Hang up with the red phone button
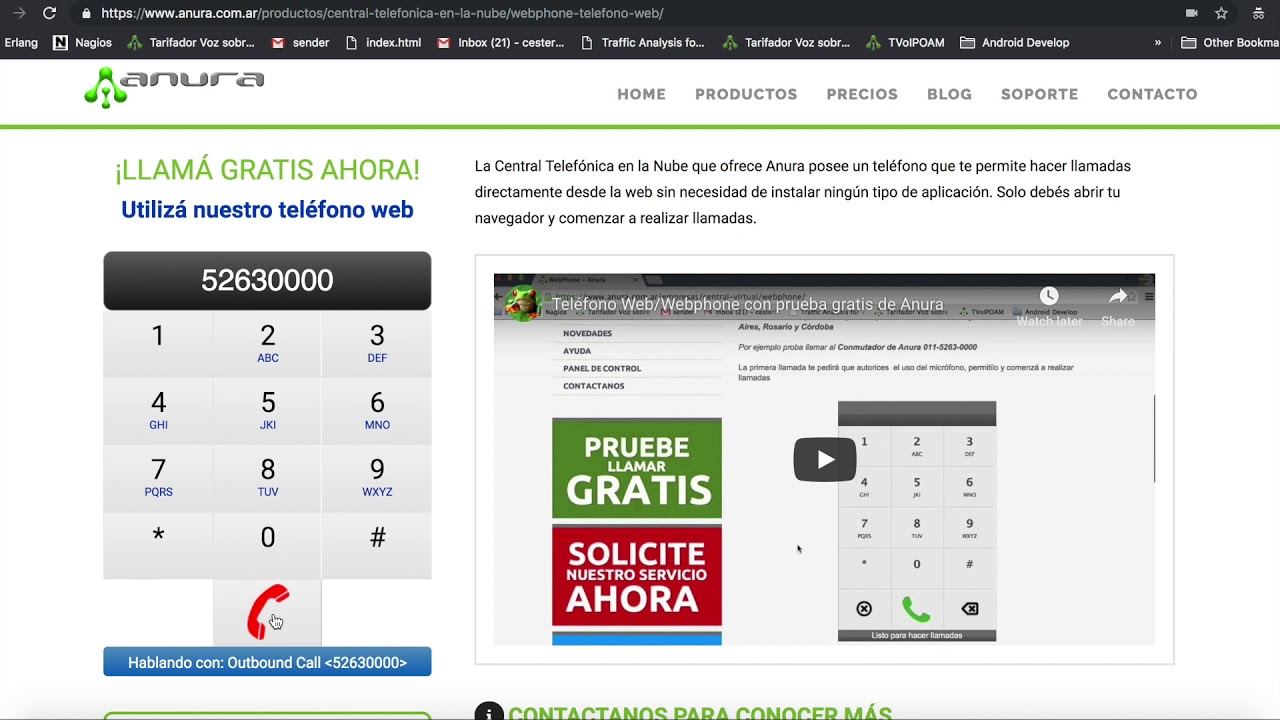Screen dimensions: 1280x720 (x=267, y=612)
